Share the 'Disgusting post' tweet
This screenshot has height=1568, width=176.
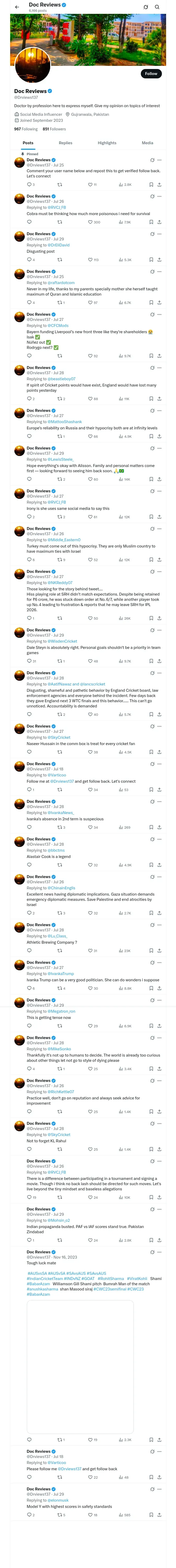click(159, 260)
